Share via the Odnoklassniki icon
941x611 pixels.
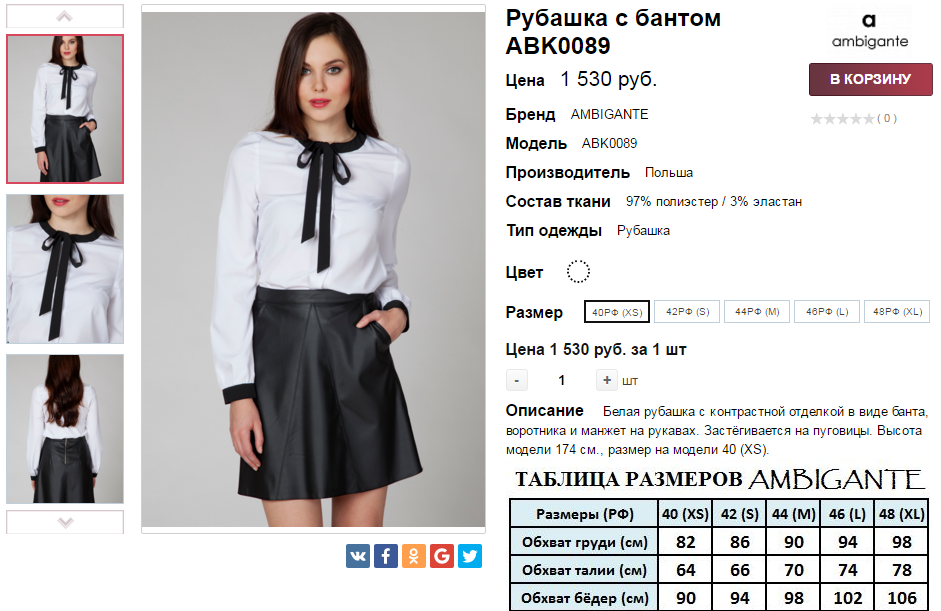click(x=413, y=556)
